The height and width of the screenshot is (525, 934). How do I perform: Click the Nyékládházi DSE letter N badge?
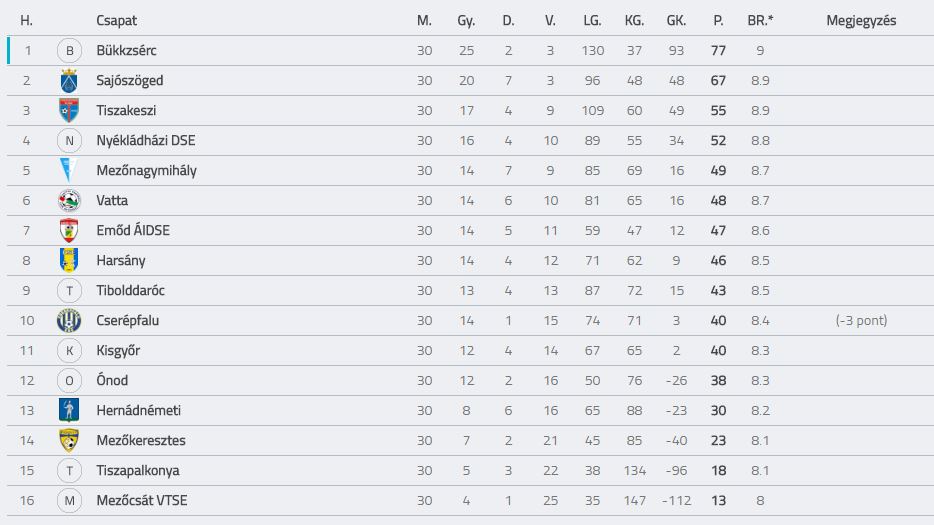[x=69, y=141]
